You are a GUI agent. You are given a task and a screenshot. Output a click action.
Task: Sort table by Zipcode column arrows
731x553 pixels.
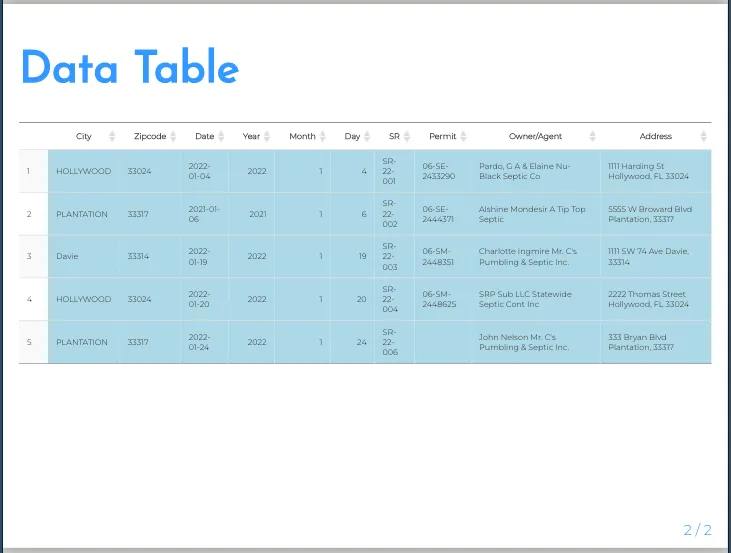(x=173, y=136)
